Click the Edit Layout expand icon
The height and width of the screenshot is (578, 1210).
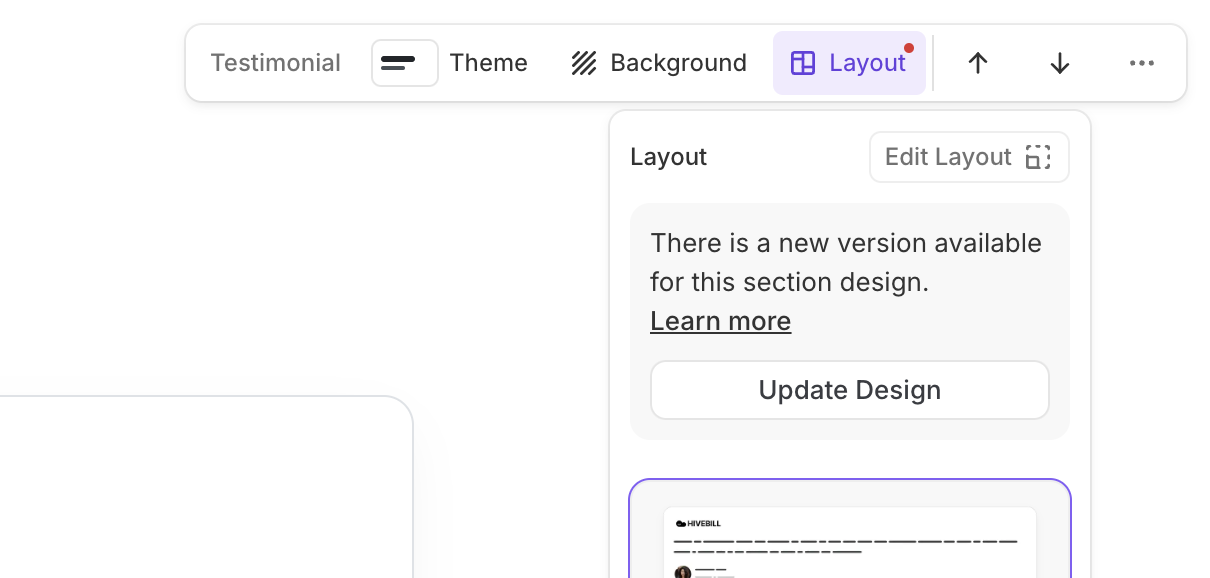(x=1039, y=157)
